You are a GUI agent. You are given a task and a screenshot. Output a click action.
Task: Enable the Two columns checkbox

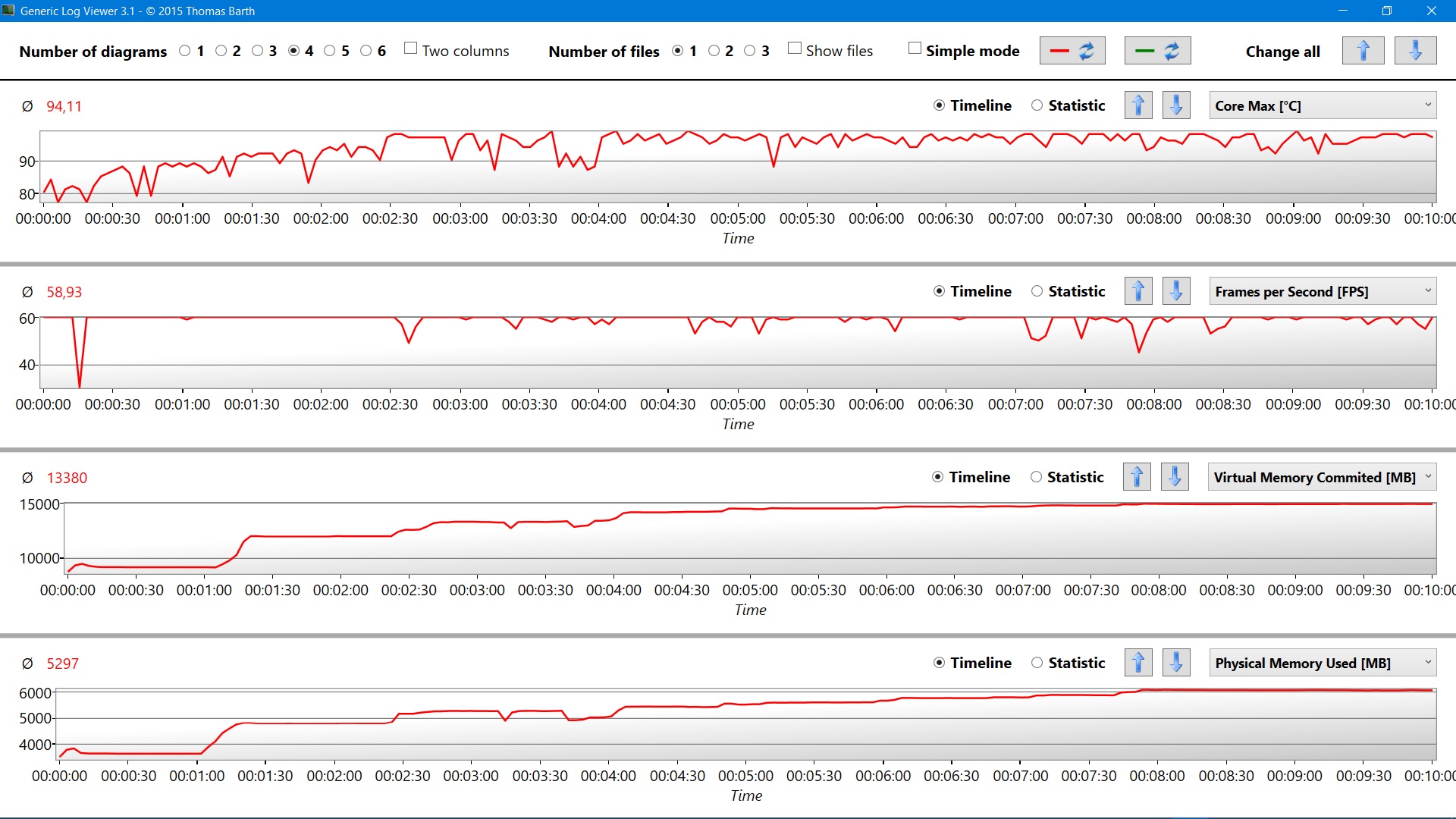(x=411, y=49)
